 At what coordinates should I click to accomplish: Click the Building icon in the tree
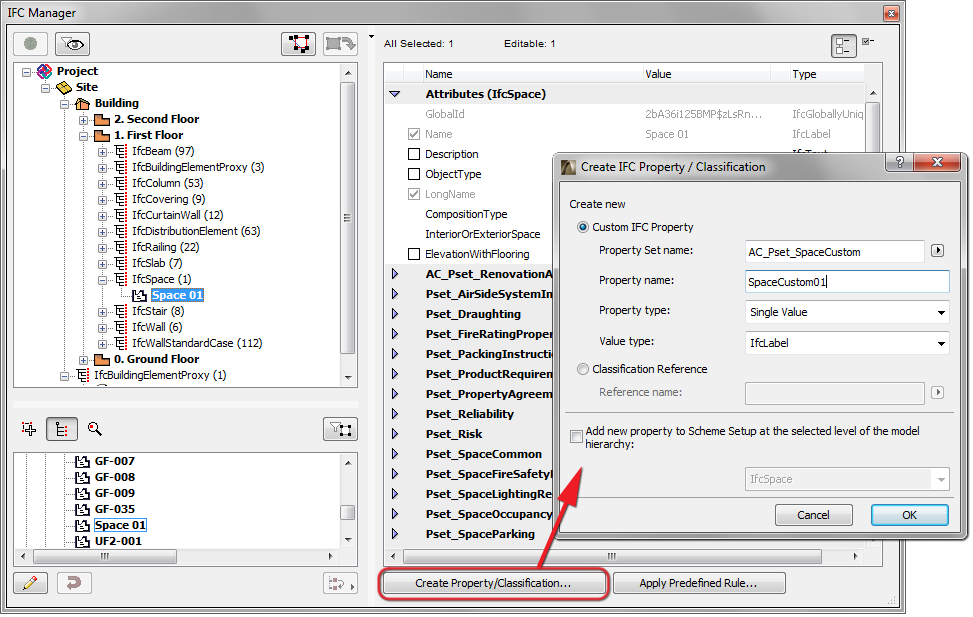(83, 104)
